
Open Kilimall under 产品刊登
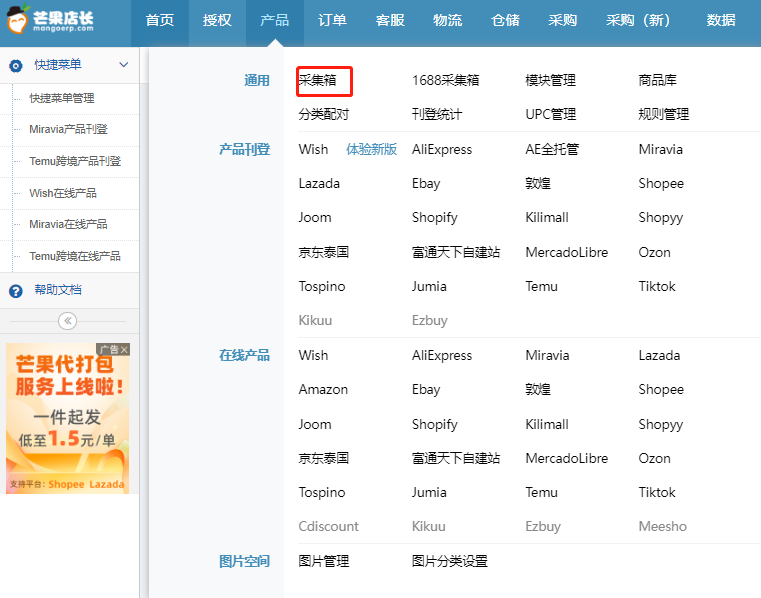click(547, 217)
